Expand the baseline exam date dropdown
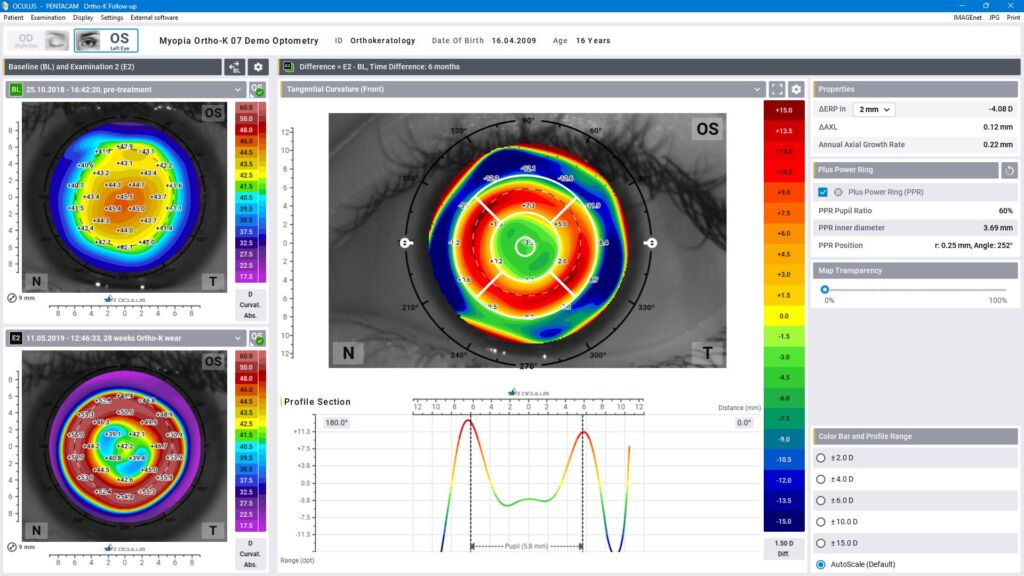1024x576 pixels. 238,89
